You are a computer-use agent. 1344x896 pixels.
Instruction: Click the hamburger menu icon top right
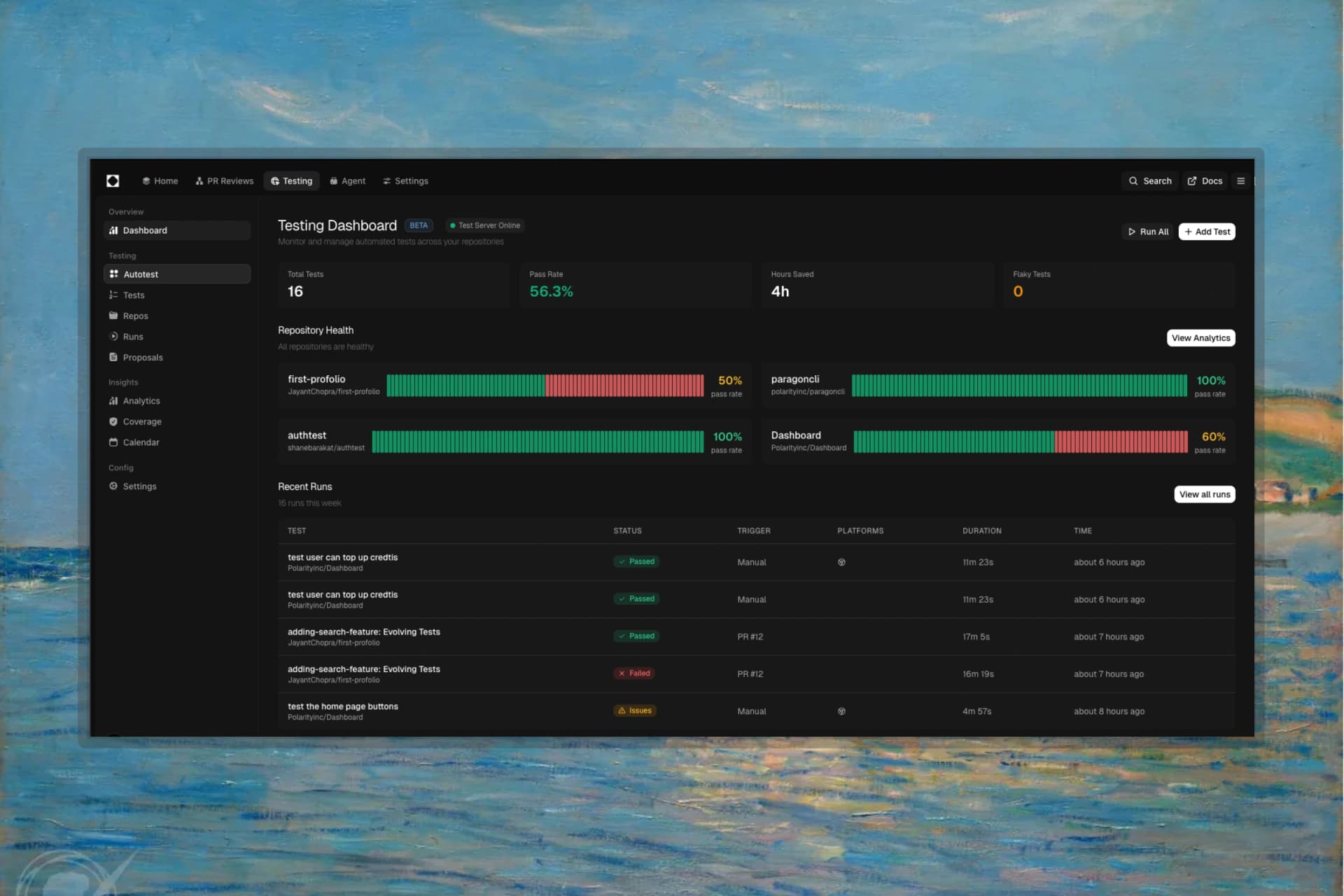pyautogui.click(x=1240, y=181)
